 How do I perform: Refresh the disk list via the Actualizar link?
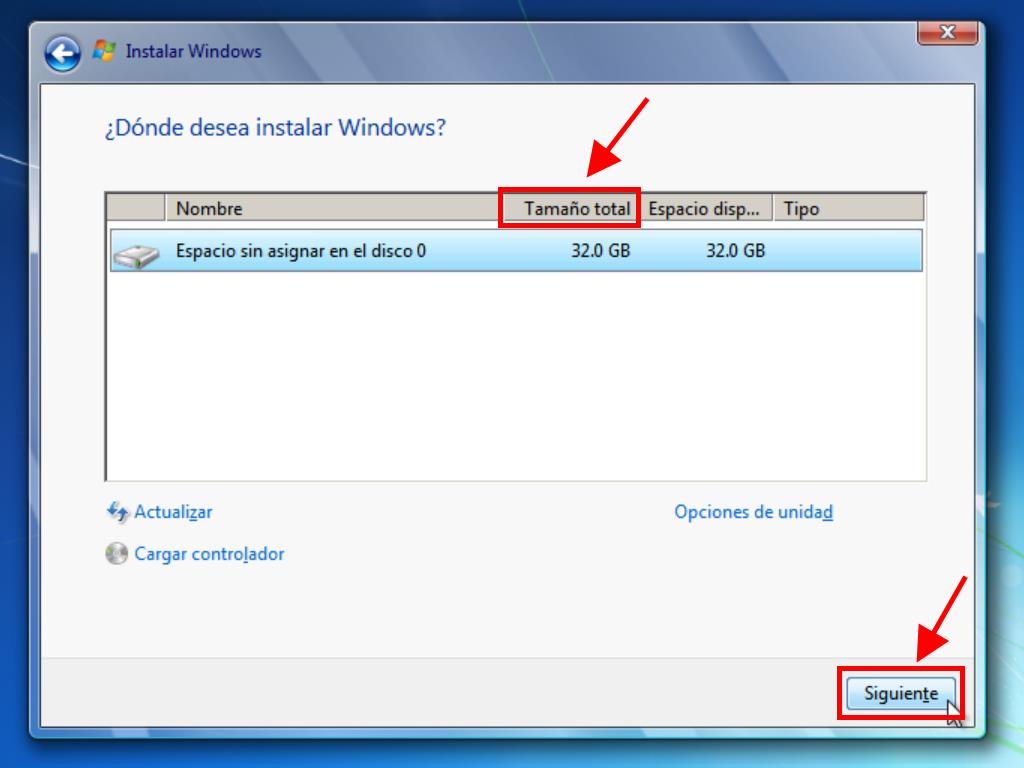pos(173,512)
